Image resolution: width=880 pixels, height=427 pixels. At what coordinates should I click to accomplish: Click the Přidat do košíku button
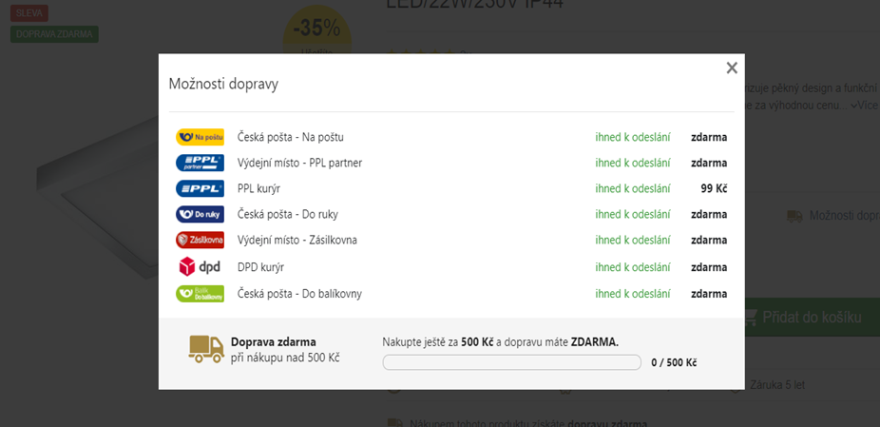812,318
